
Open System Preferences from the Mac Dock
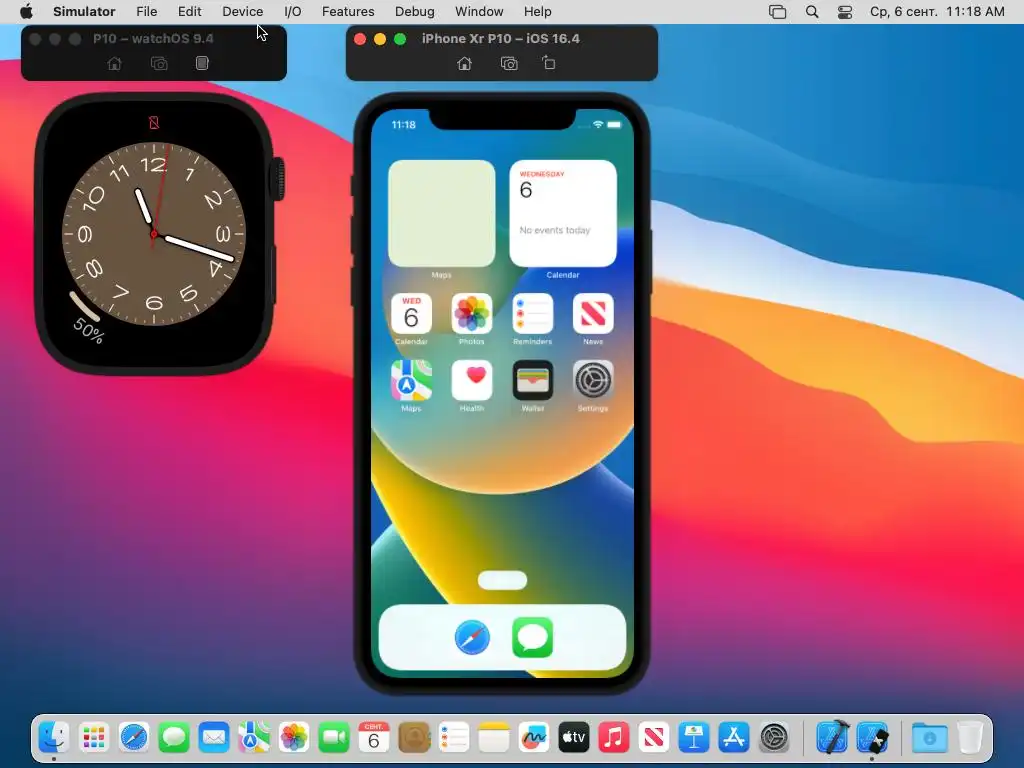coord(775,738)
